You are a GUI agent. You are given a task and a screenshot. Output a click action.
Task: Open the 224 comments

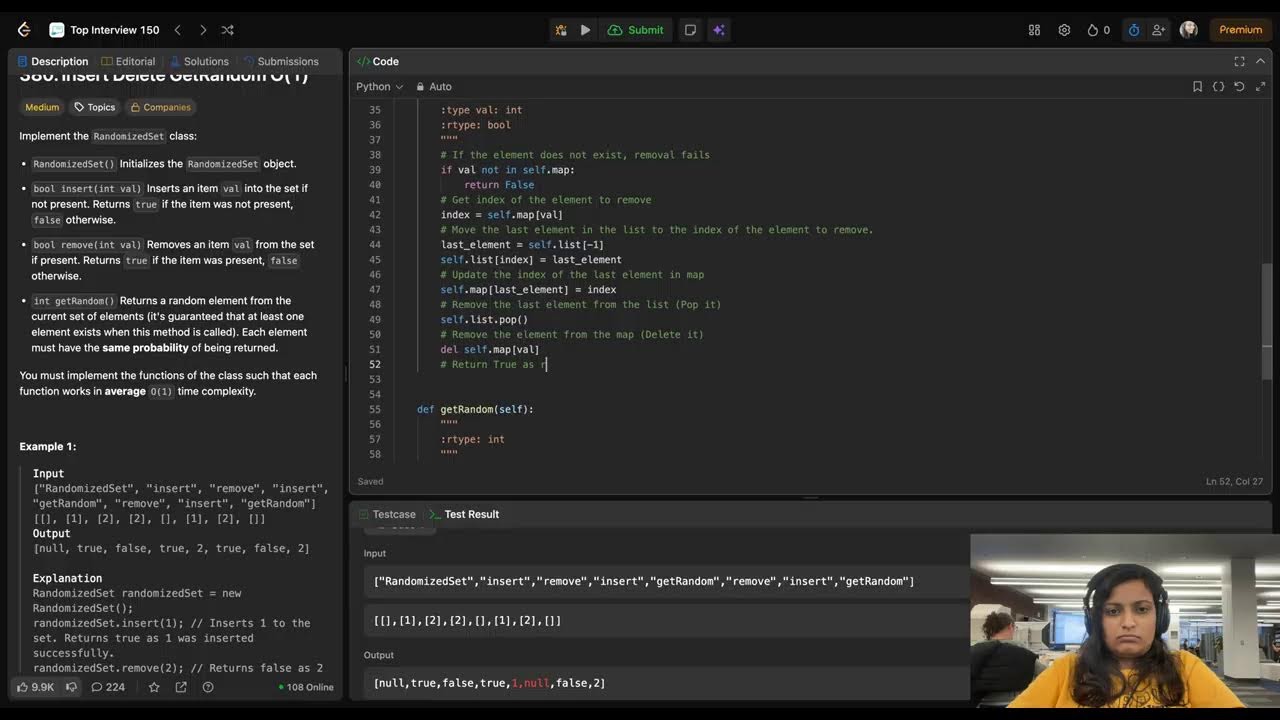point(108,687)
